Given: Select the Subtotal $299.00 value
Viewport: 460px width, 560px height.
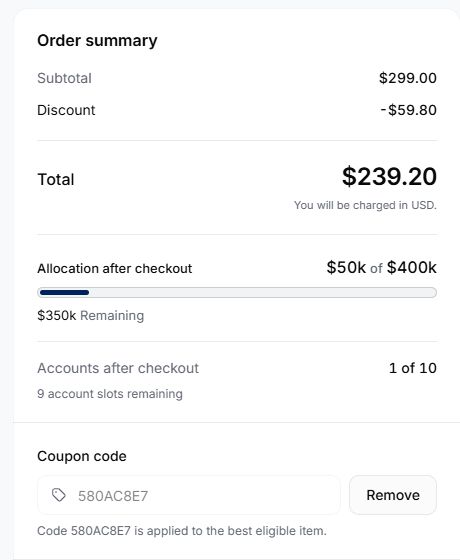Looking at the screenshot, I should pyautogui.click(x=408, y=78).
